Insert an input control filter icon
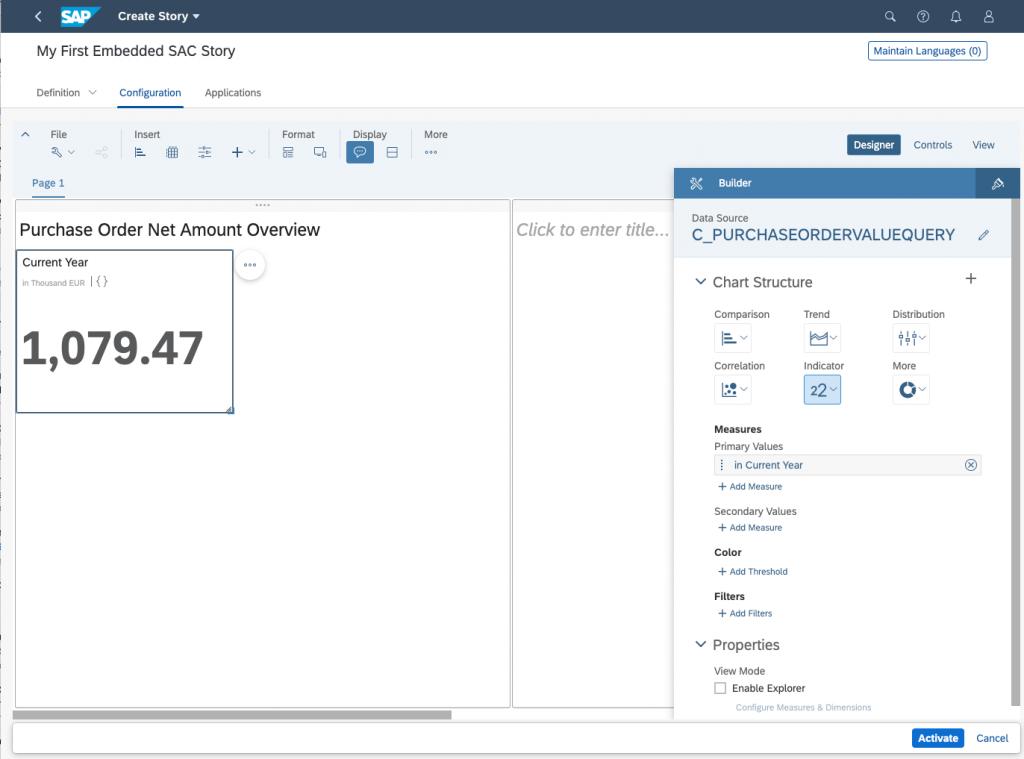1024x759 pixels. (x=204, y=152)
